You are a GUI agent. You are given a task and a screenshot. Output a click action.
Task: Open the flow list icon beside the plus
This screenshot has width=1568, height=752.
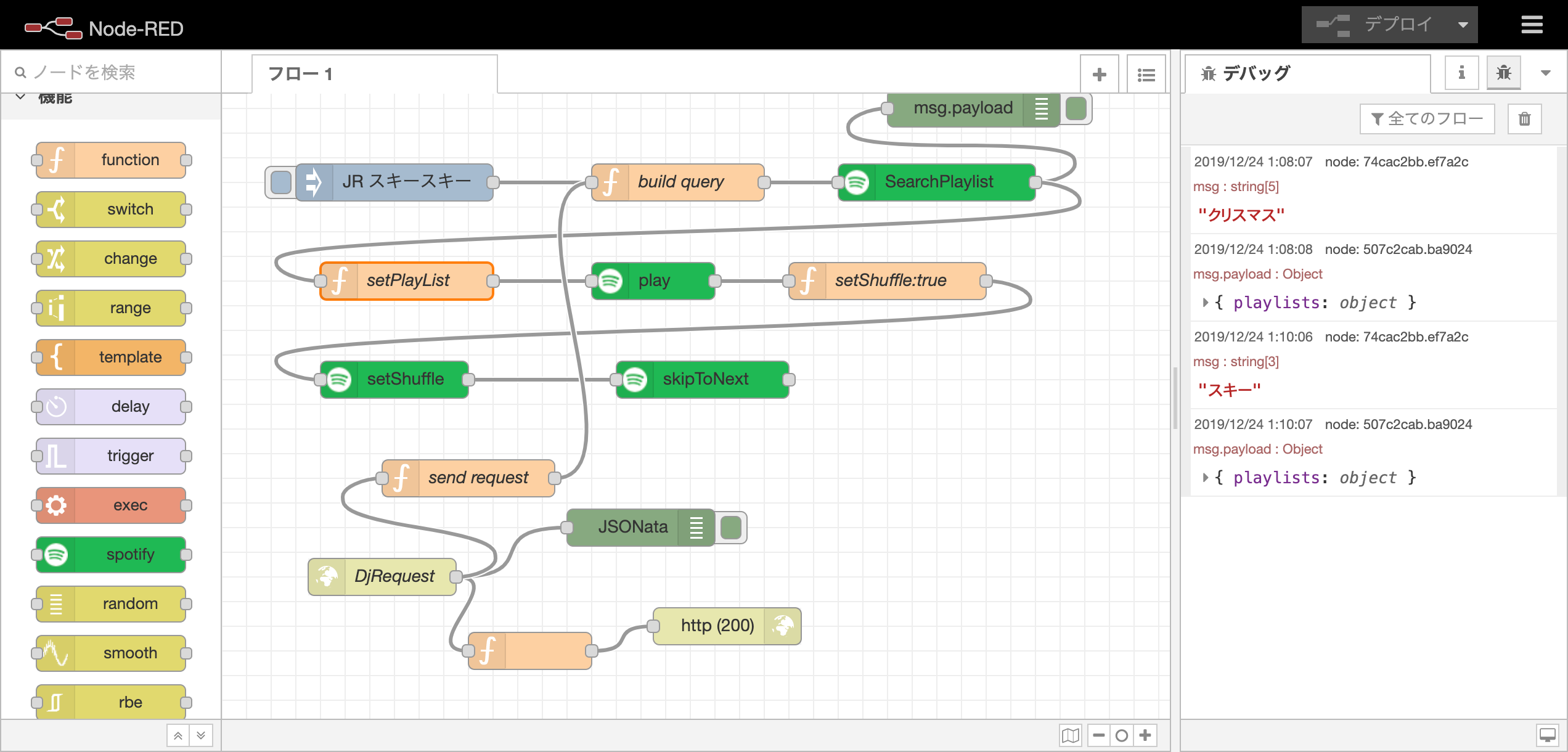coord(1146,73)
